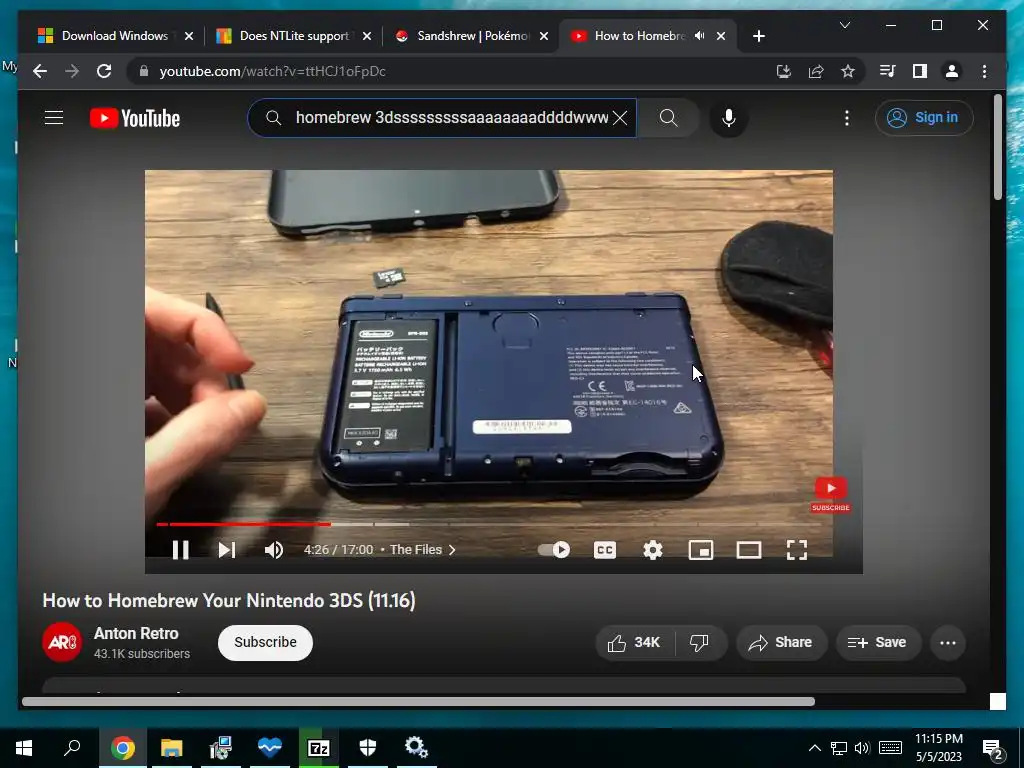Open File Explorer from taskbar
This screenshot has height=768, width=1024.
[171, 748]
